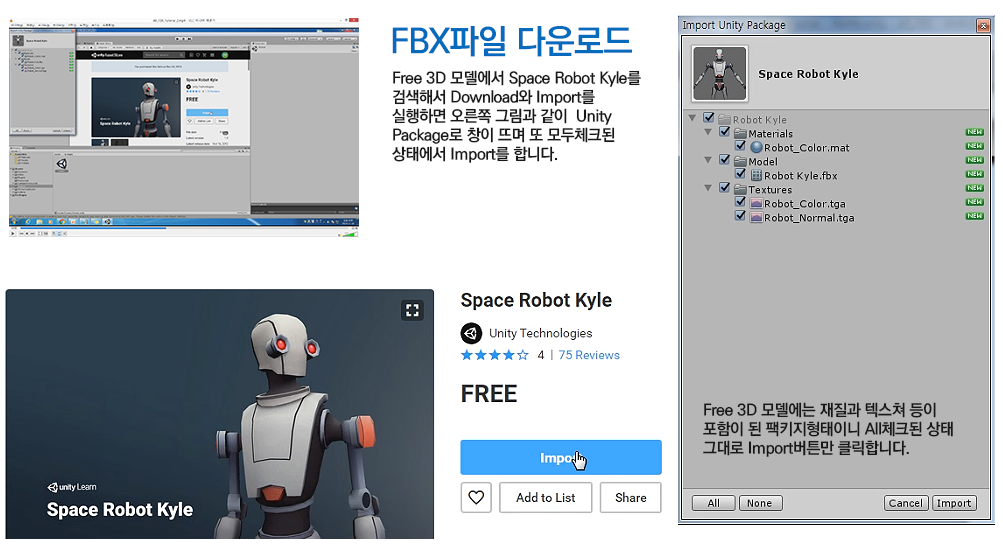Click the heart favorite icon
Viewport: 1003px width, 544px height.
tap(476, 497)
